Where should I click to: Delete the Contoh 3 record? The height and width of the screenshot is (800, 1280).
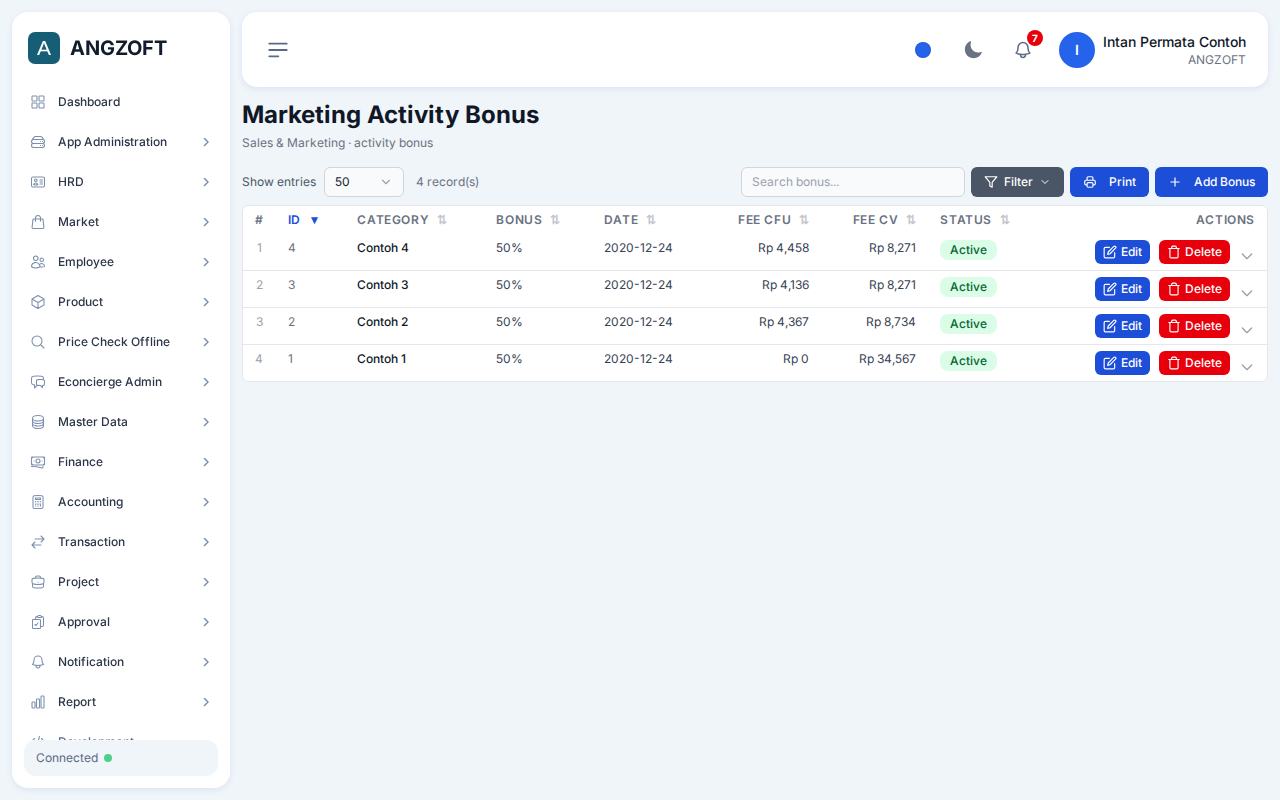coord(1194,289)
